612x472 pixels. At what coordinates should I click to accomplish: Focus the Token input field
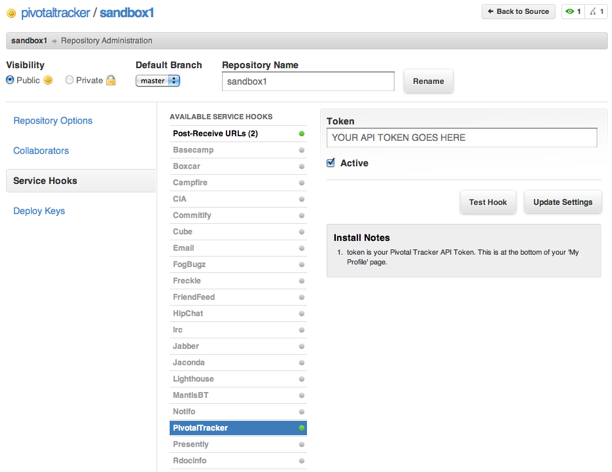462,137
